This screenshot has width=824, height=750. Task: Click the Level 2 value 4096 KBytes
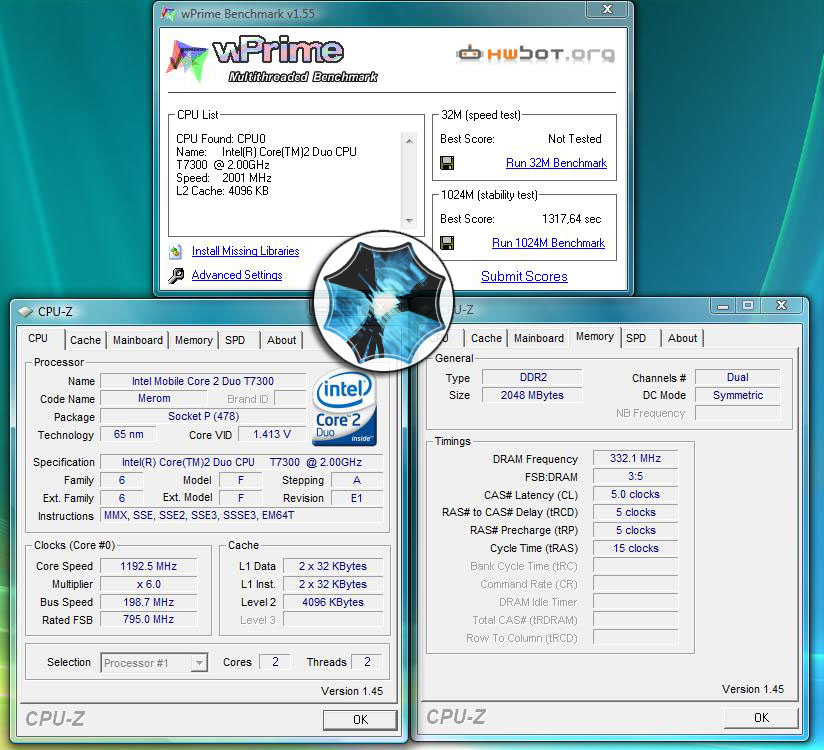[333, 602]
